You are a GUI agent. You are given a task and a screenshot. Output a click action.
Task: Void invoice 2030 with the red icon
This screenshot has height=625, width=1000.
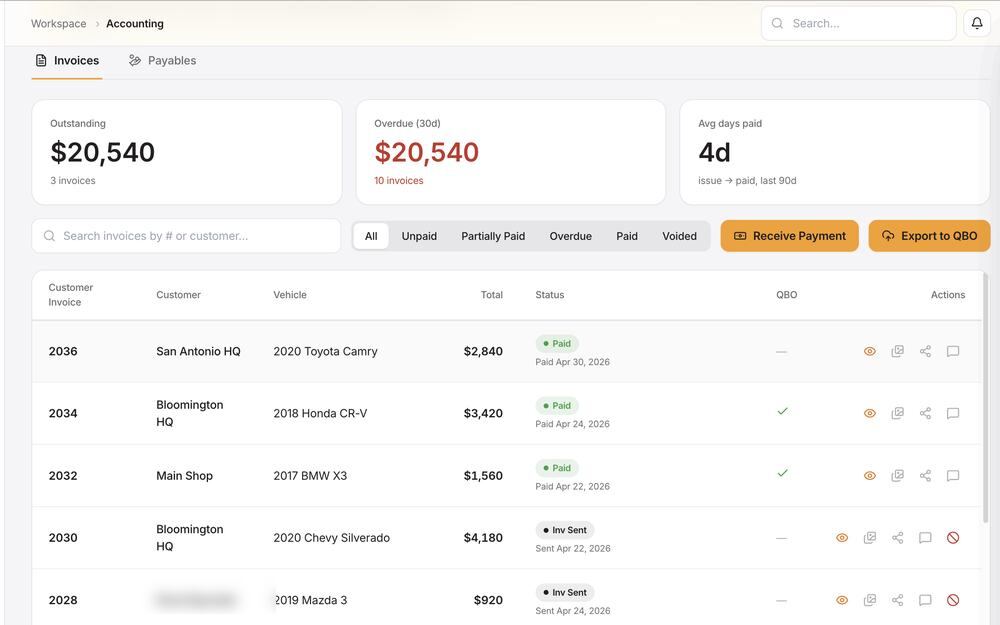[953, 538]
